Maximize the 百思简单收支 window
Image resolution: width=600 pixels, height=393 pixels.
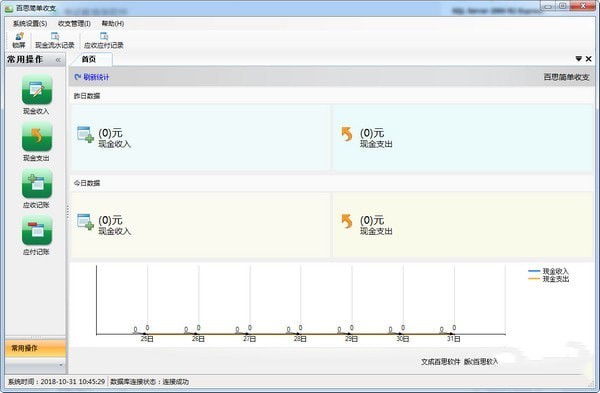pyautogui.click(x=562, y=6)
